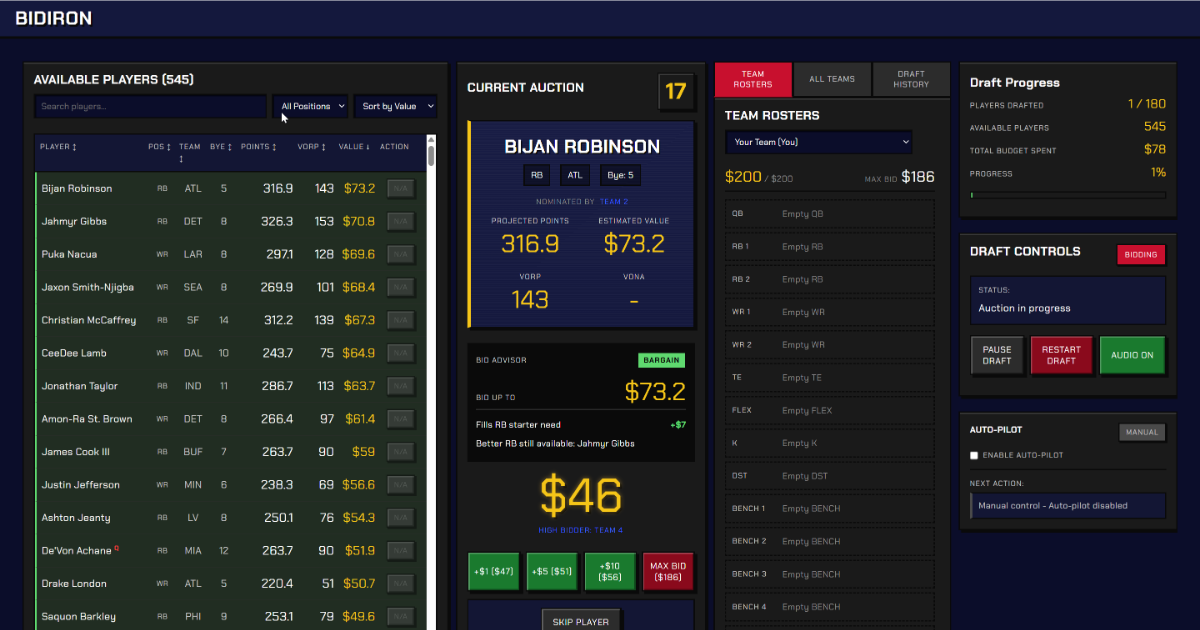This screenshot has width=1200, height=630.
Task: Click the current bid $46 amount
Action: click(x=581, y=495)
